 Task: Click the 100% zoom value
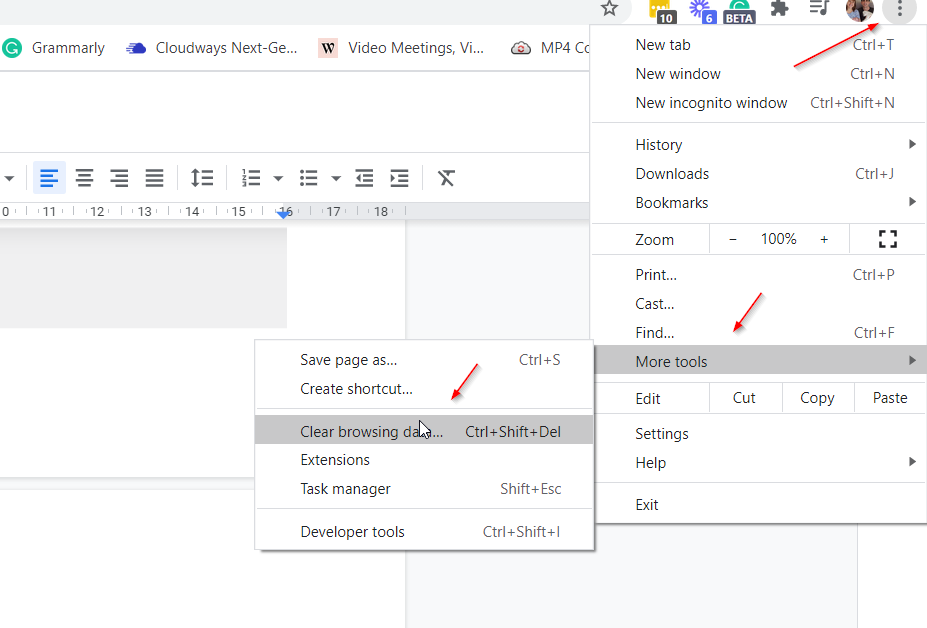[x=778, y=239]
